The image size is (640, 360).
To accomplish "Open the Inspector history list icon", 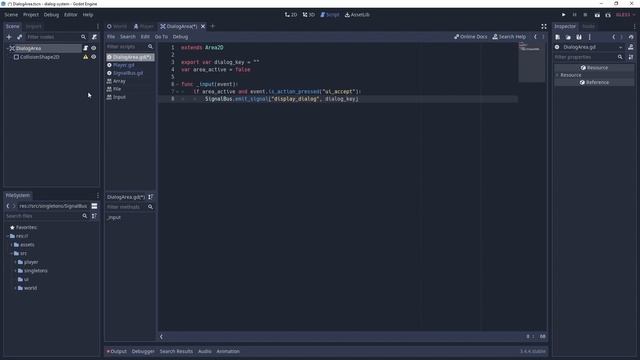I will pos(631,37).
